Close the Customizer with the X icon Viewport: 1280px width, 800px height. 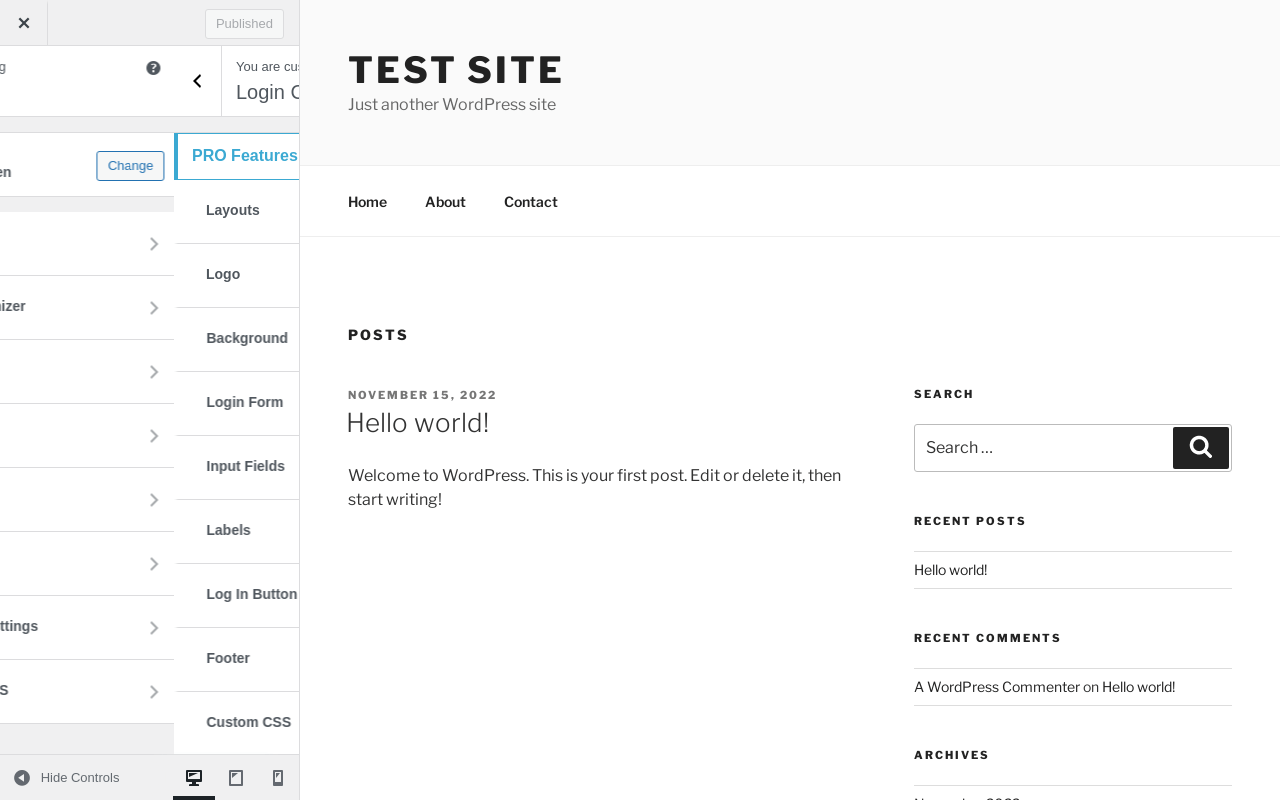[x=24, y=23]
